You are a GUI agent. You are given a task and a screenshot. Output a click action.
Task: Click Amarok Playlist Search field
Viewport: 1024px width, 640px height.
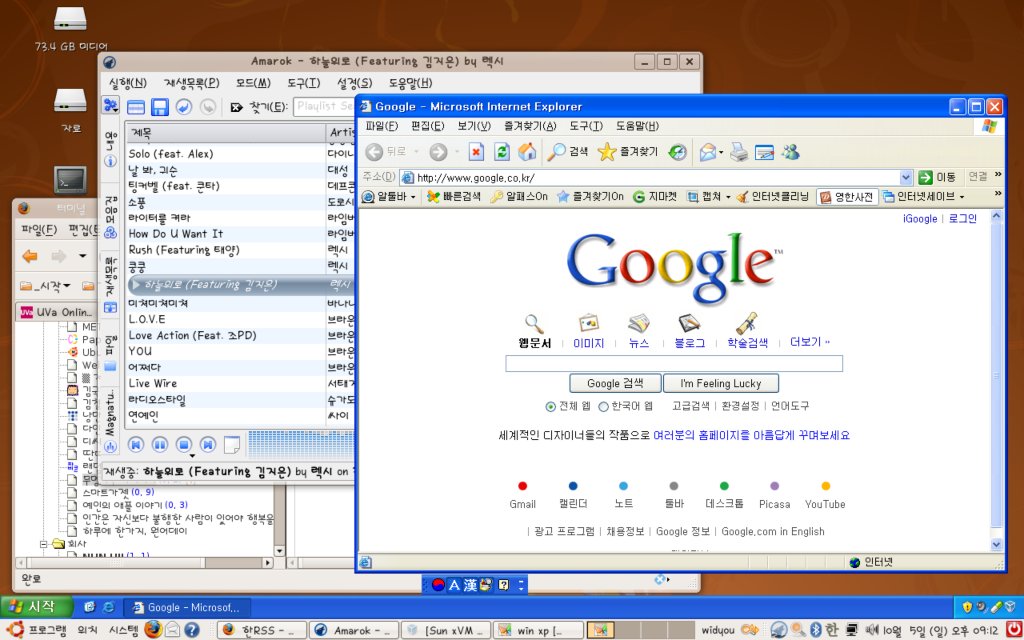(x=324, y=106)
